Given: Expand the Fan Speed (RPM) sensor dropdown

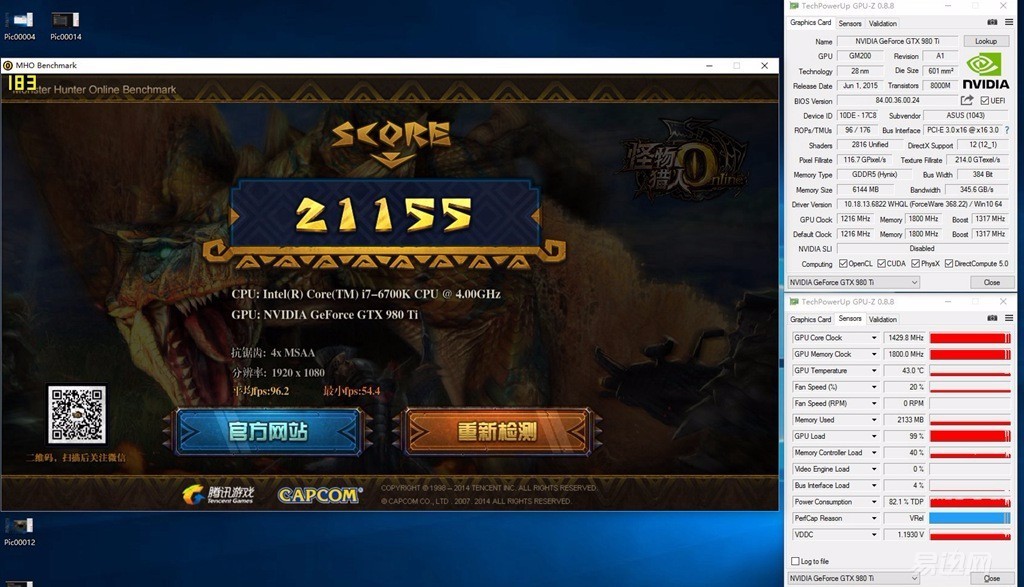Looking at the screenshot, I should (874, 404).
